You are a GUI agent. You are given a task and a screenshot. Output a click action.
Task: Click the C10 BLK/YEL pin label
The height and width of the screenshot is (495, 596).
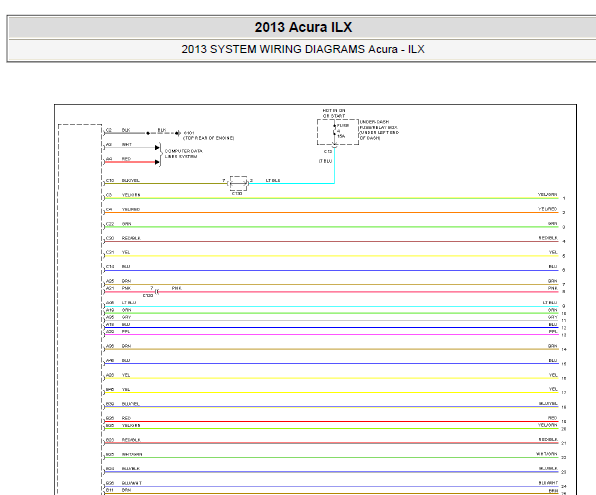(122, 180)
